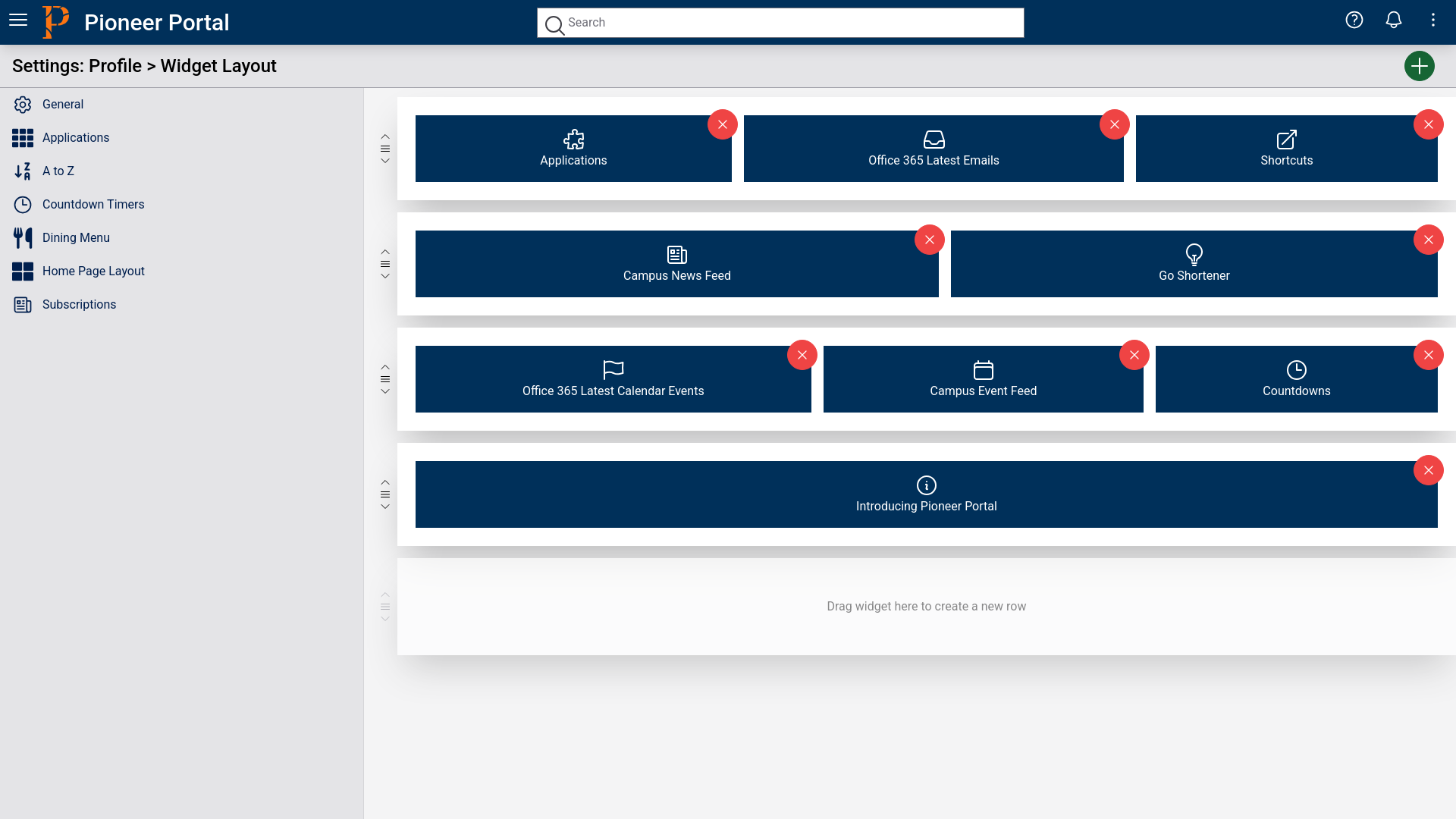Remove the Countdowns widget
Screen dimensions: 1456x819
click(x=1428, y=355)
